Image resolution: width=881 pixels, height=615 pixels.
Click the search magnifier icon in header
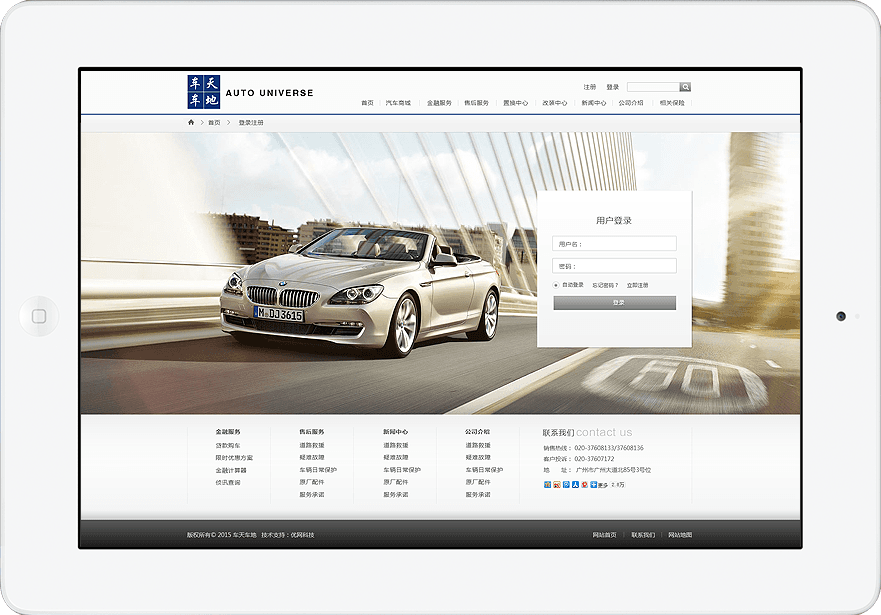(x=685, y=87)
